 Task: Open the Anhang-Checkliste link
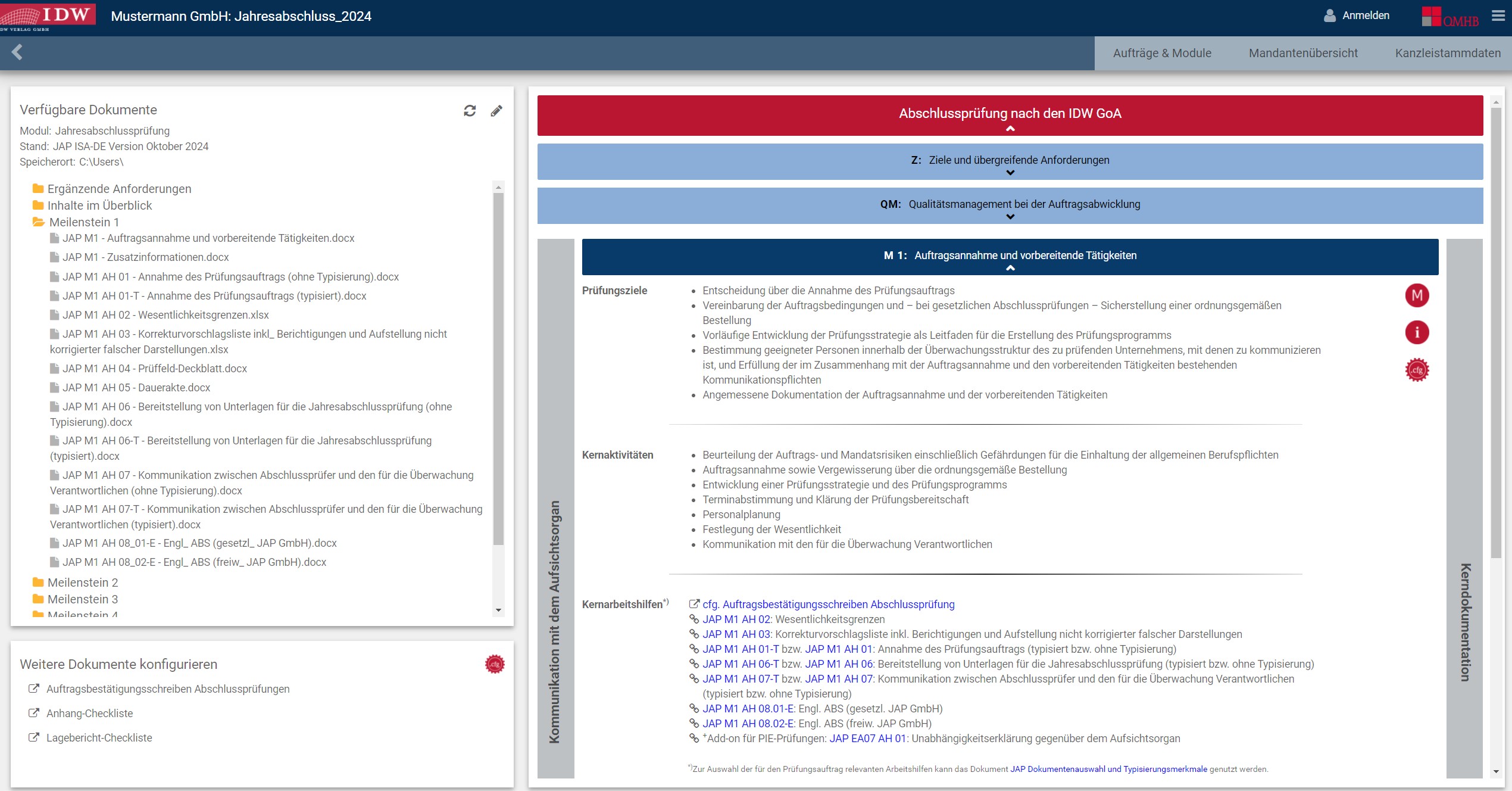(89, 713)
